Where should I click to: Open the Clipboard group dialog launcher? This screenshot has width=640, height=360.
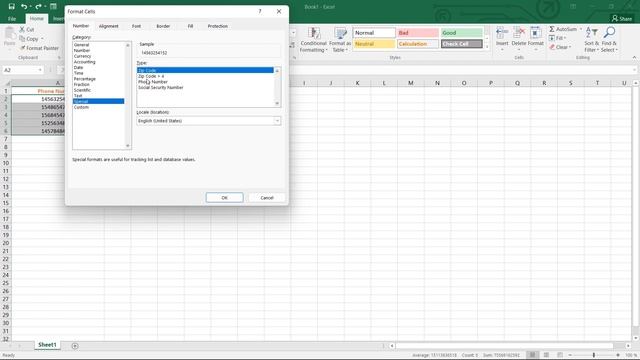[60, 58]
